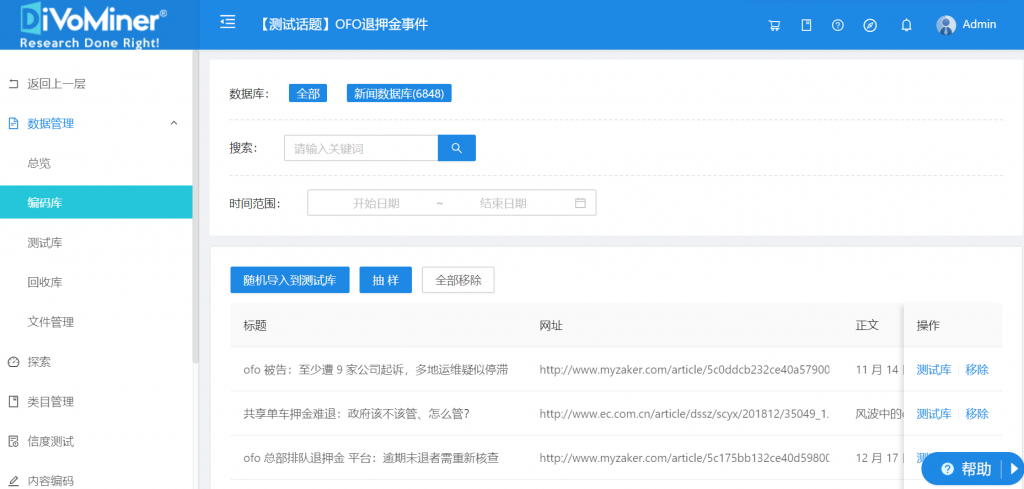Click the 数据管理 document icon
Image resolution: width=1024 pixels, height=489 pixels.
(13, 123)
